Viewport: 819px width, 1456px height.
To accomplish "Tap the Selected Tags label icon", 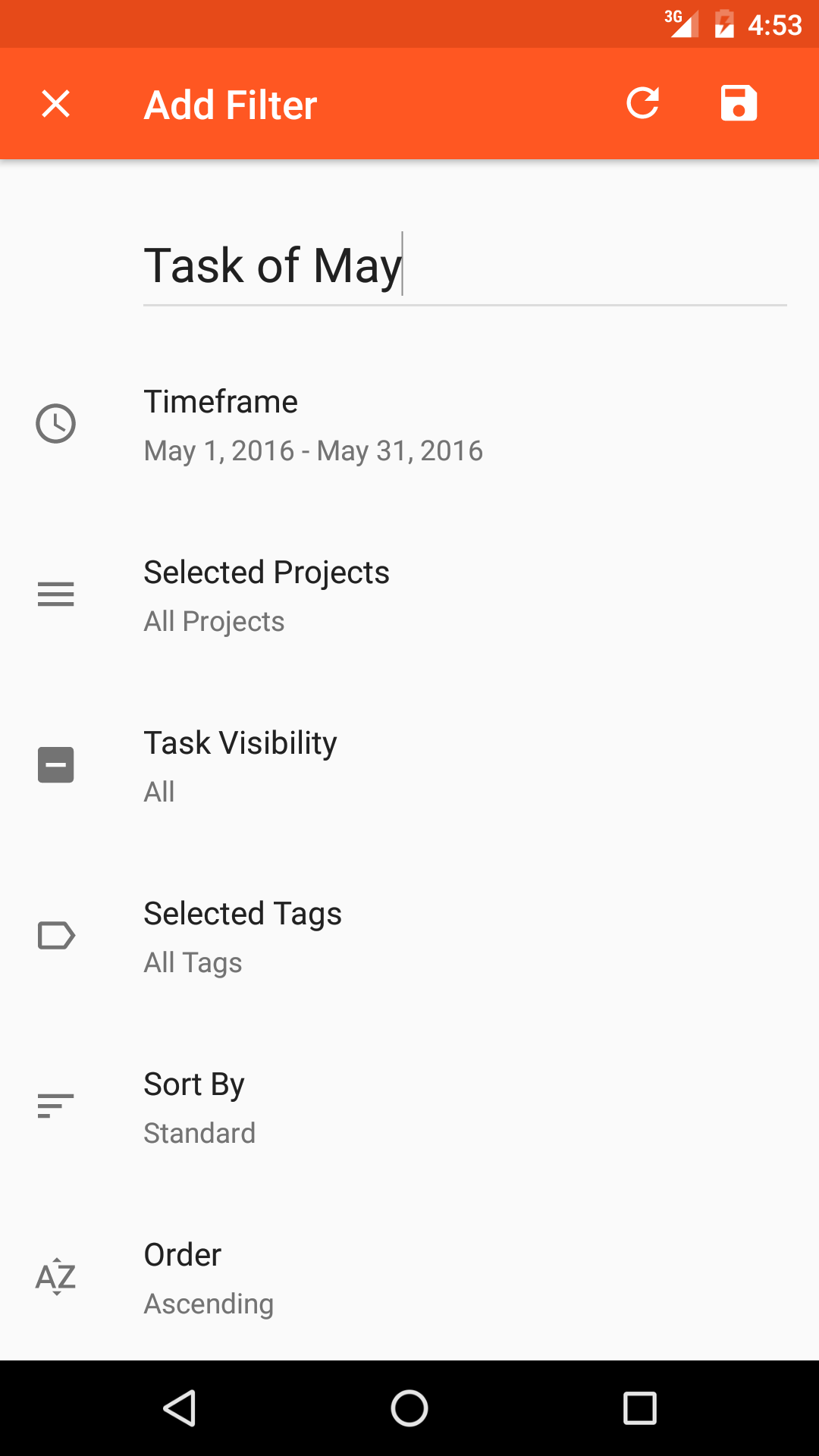I will (55, 935).
